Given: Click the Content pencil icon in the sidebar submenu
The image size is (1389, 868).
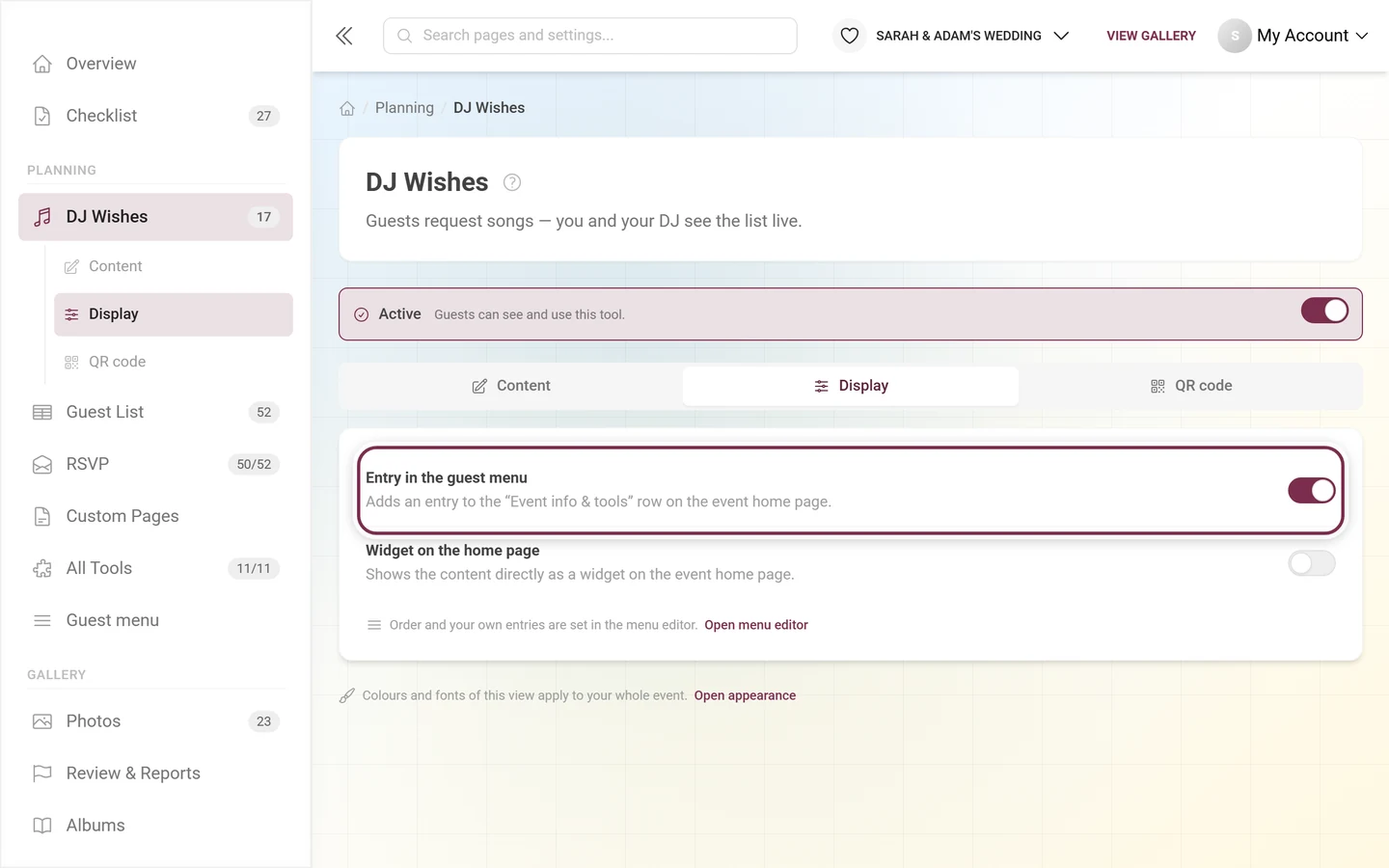Looking at the screenshot, I should point(71,266).
